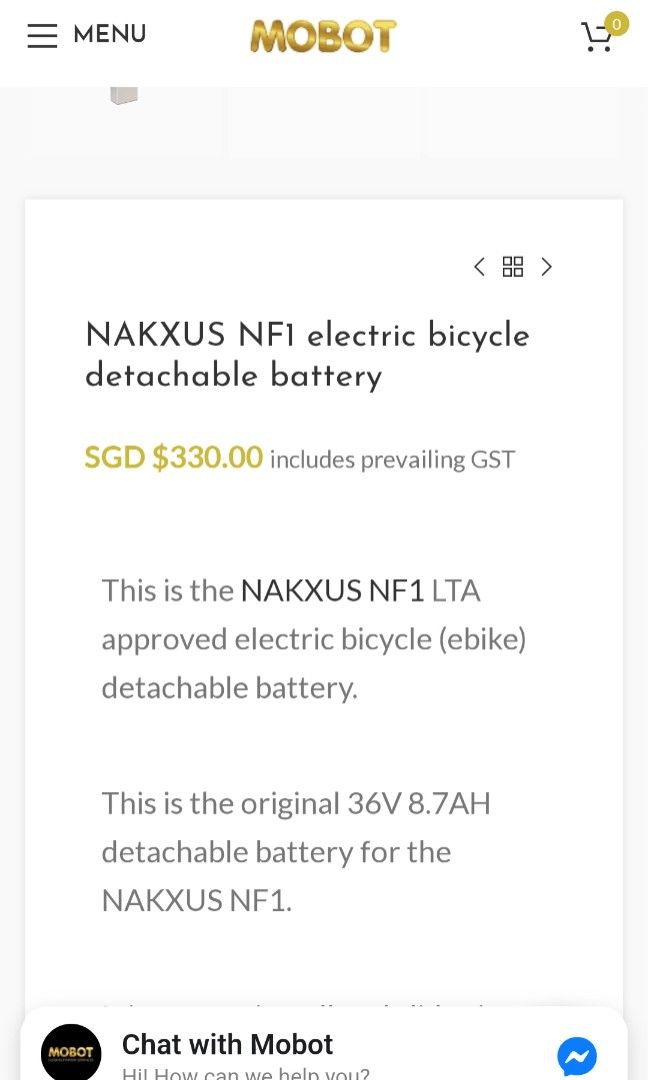The image size is (648, 1080).
Task: Select the right chevron to view next image
Action: coord(547,267)
